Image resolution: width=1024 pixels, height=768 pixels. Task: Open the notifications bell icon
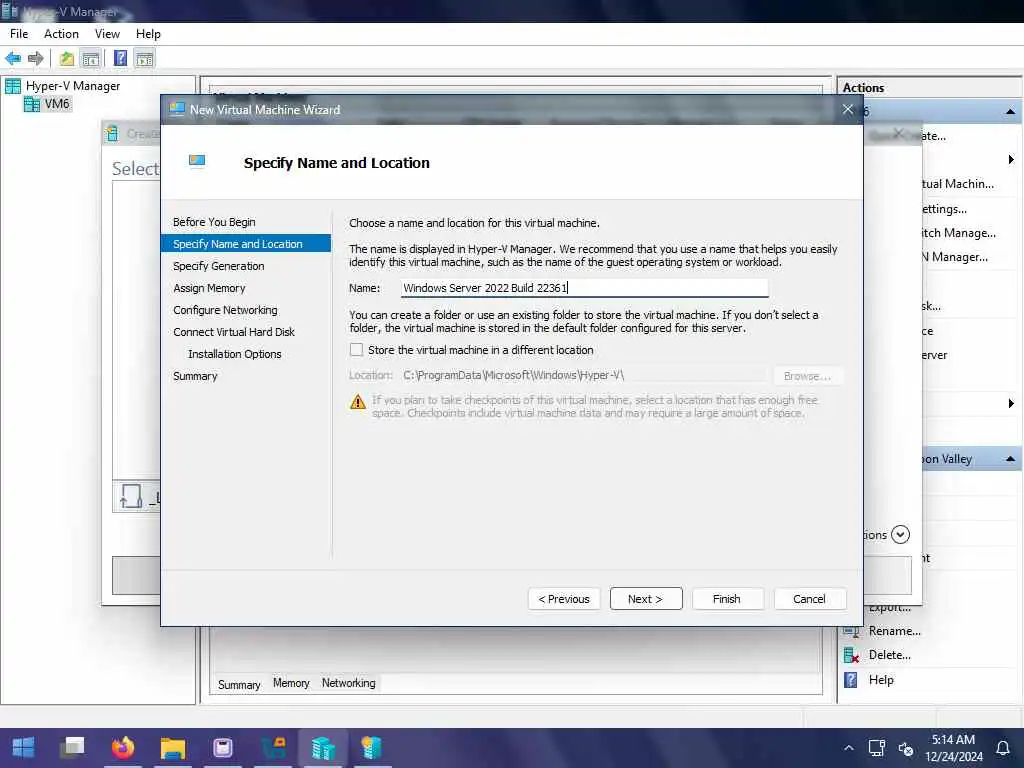tap(1002, 748)
